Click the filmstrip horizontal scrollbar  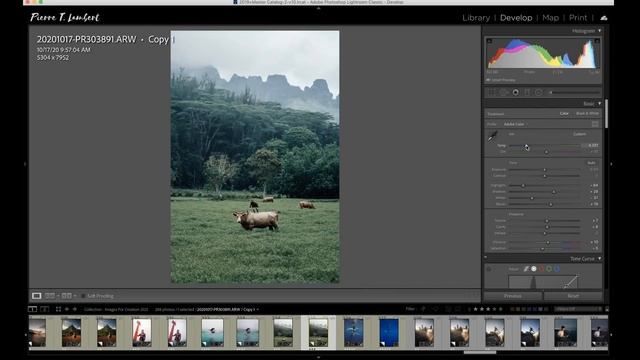coord(480,352)
